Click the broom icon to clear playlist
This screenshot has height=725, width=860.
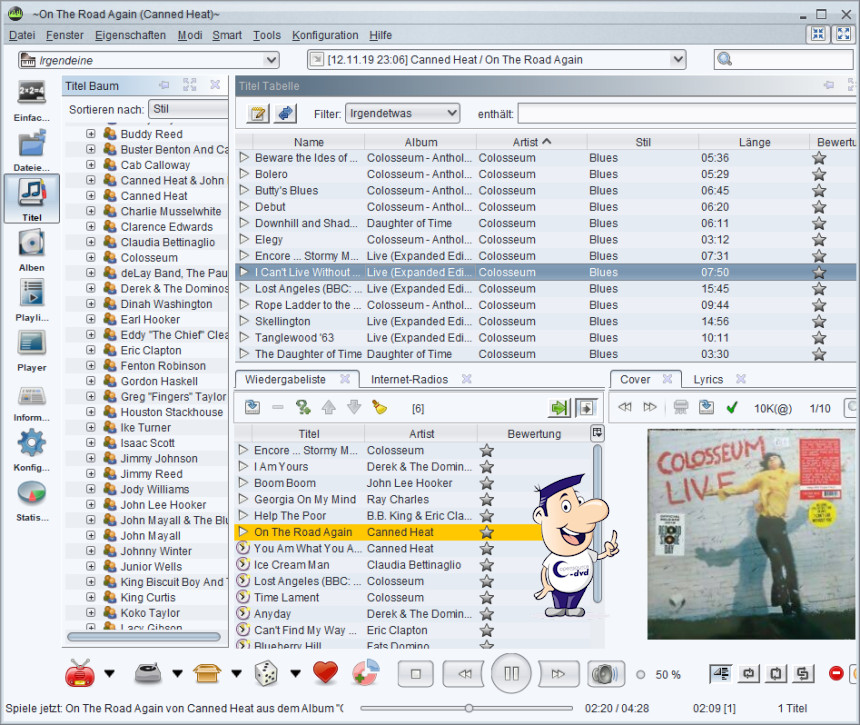pyautogui.click(x=379, y=407)
